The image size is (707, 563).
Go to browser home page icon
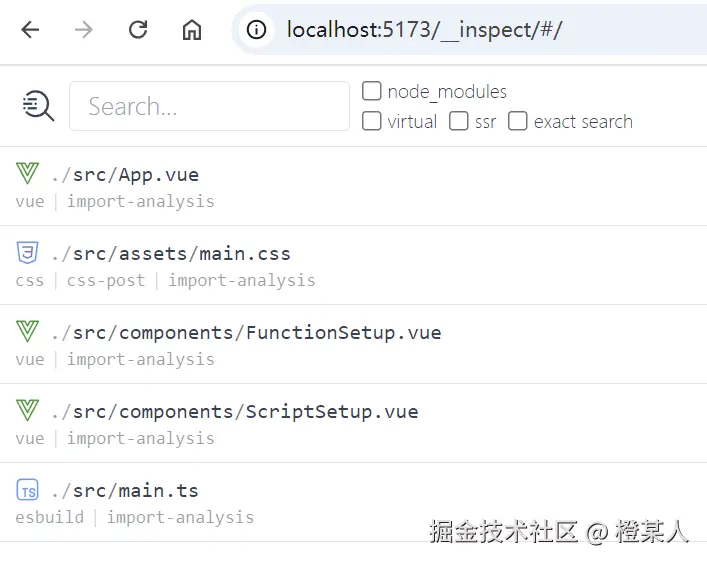[x=192, y=30]
